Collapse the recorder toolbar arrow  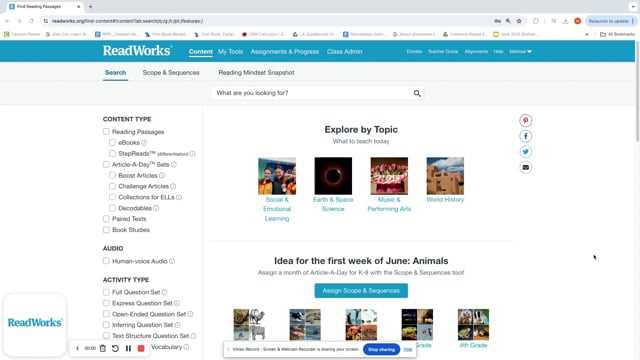click(x=78, y=348)
